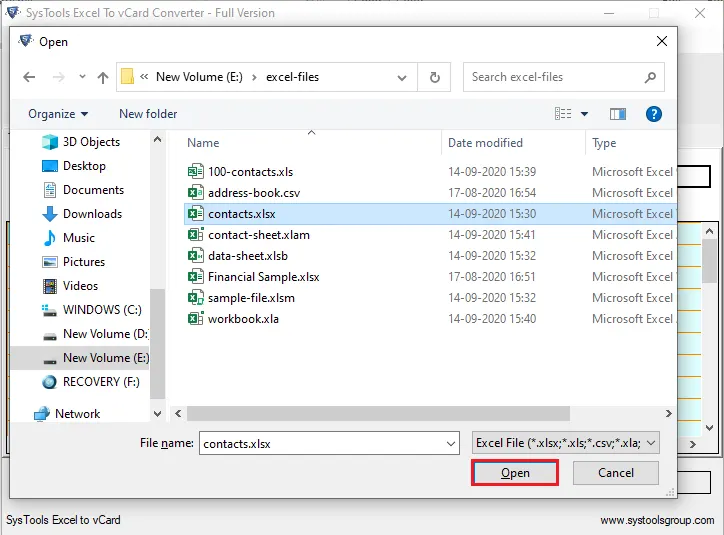Open the blue Help icon

click(x=653, y=114)
